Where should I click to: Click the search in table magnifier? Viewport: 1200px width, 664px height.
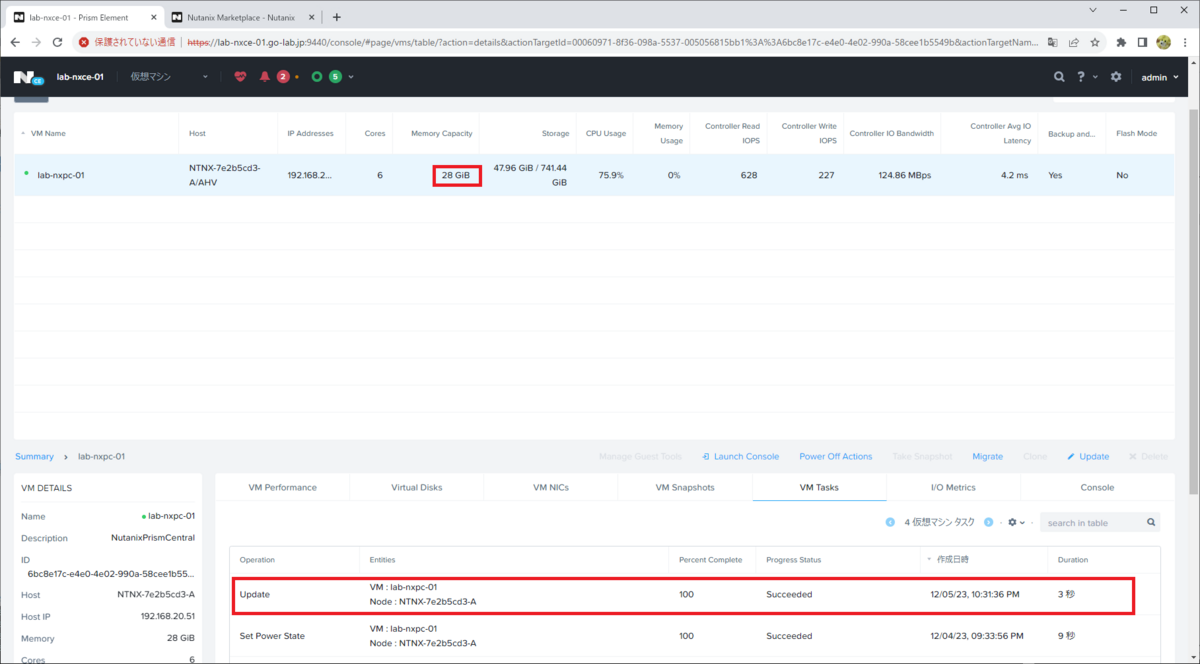click(x=1152, y=522)
